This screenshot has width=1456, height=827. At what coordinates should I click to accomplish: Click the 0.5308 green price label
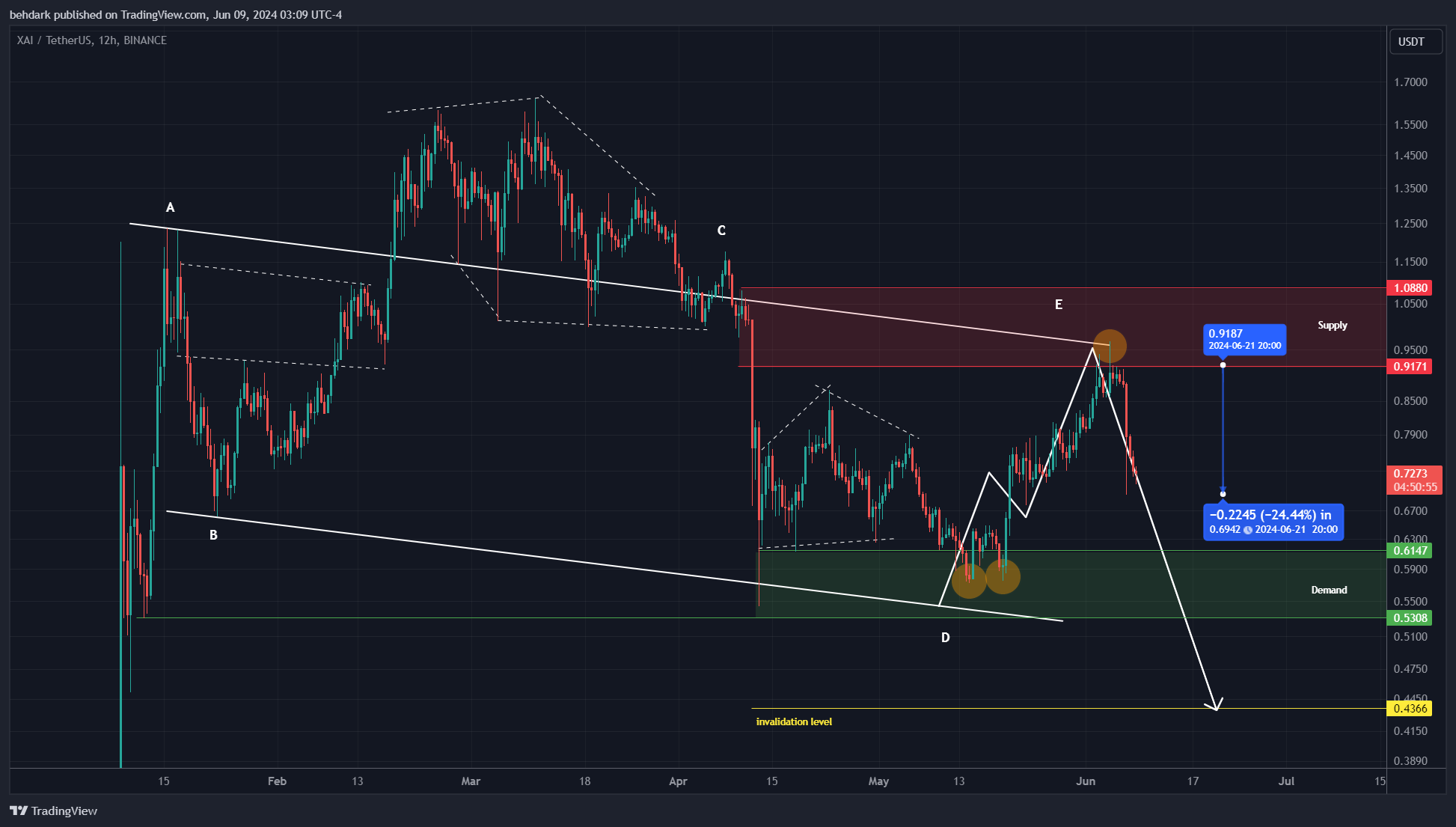(1409, 618)
